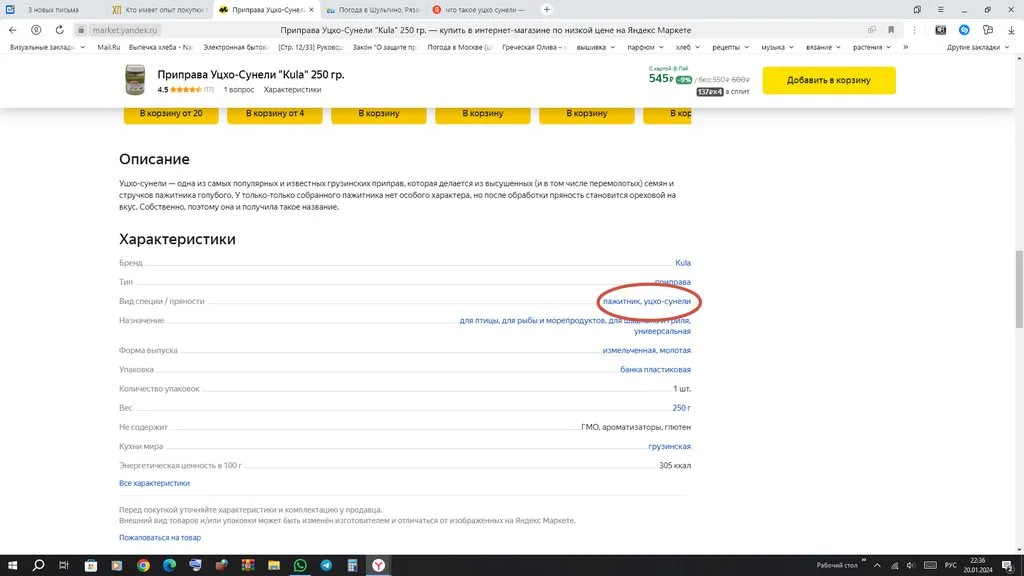The width and height of the screenshot is (1024, 576).
Task: Expand the "вышивка" bookmarks folder
Action: [596, 47]
